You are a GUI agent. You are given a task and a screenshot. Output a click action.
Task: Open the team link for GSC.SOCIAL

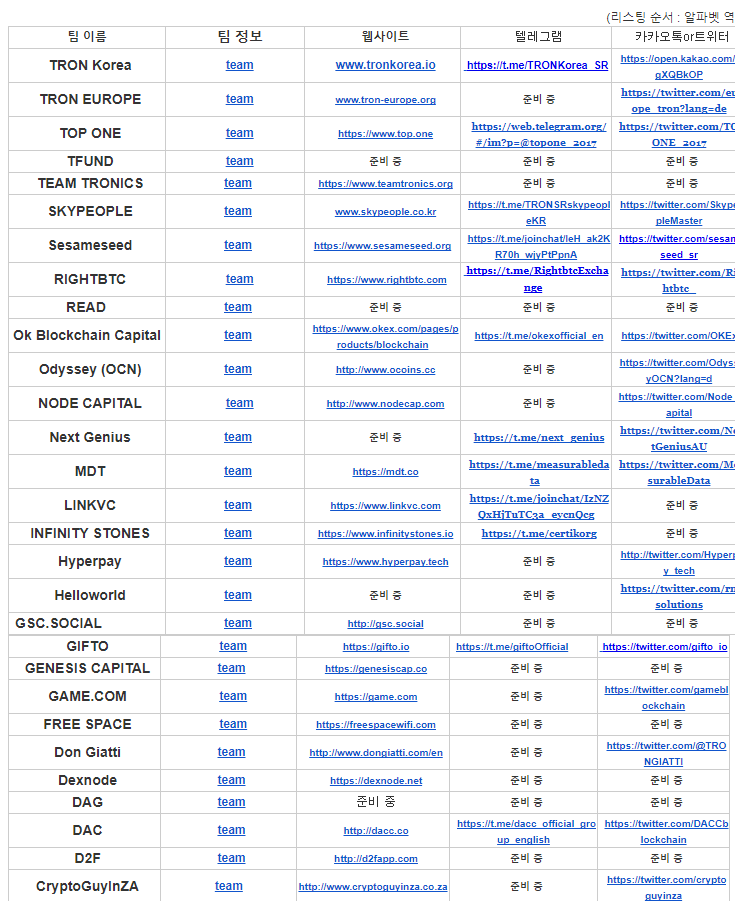pyautogui.click(x=238, y=623)
